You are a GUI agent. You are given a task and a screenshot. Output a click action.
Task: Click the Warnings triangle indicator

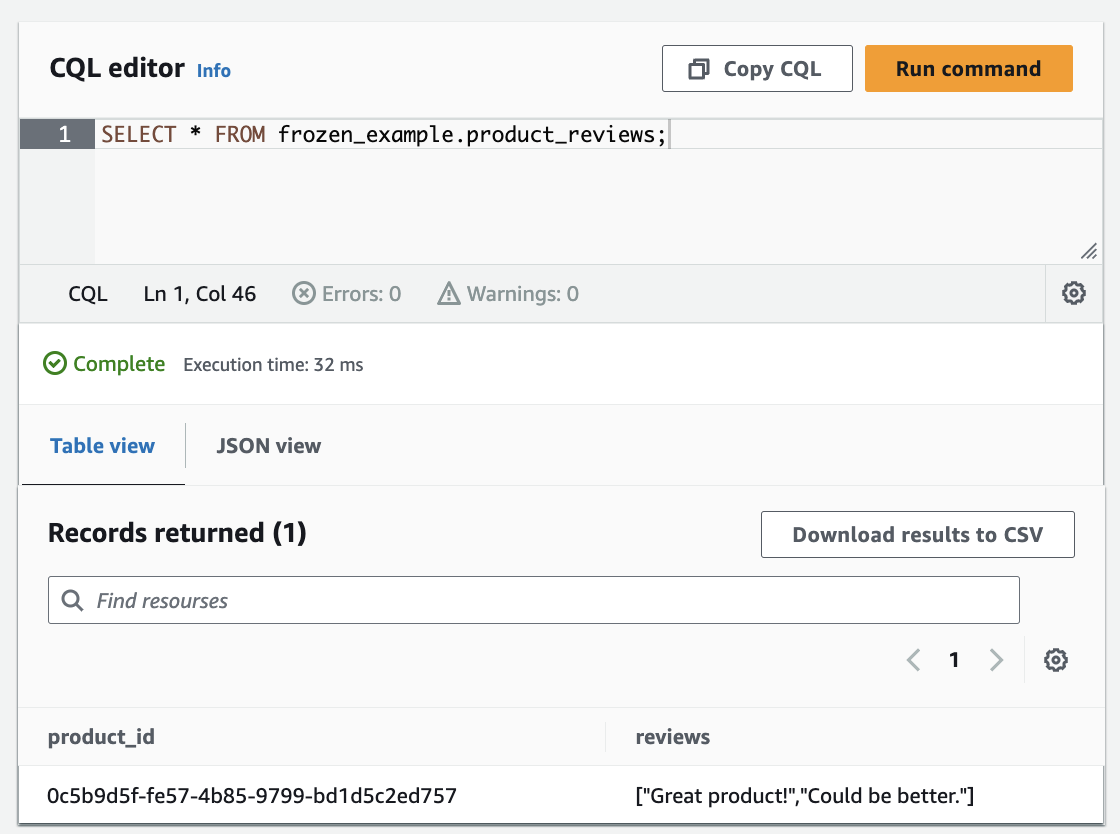tap(450, 294)
